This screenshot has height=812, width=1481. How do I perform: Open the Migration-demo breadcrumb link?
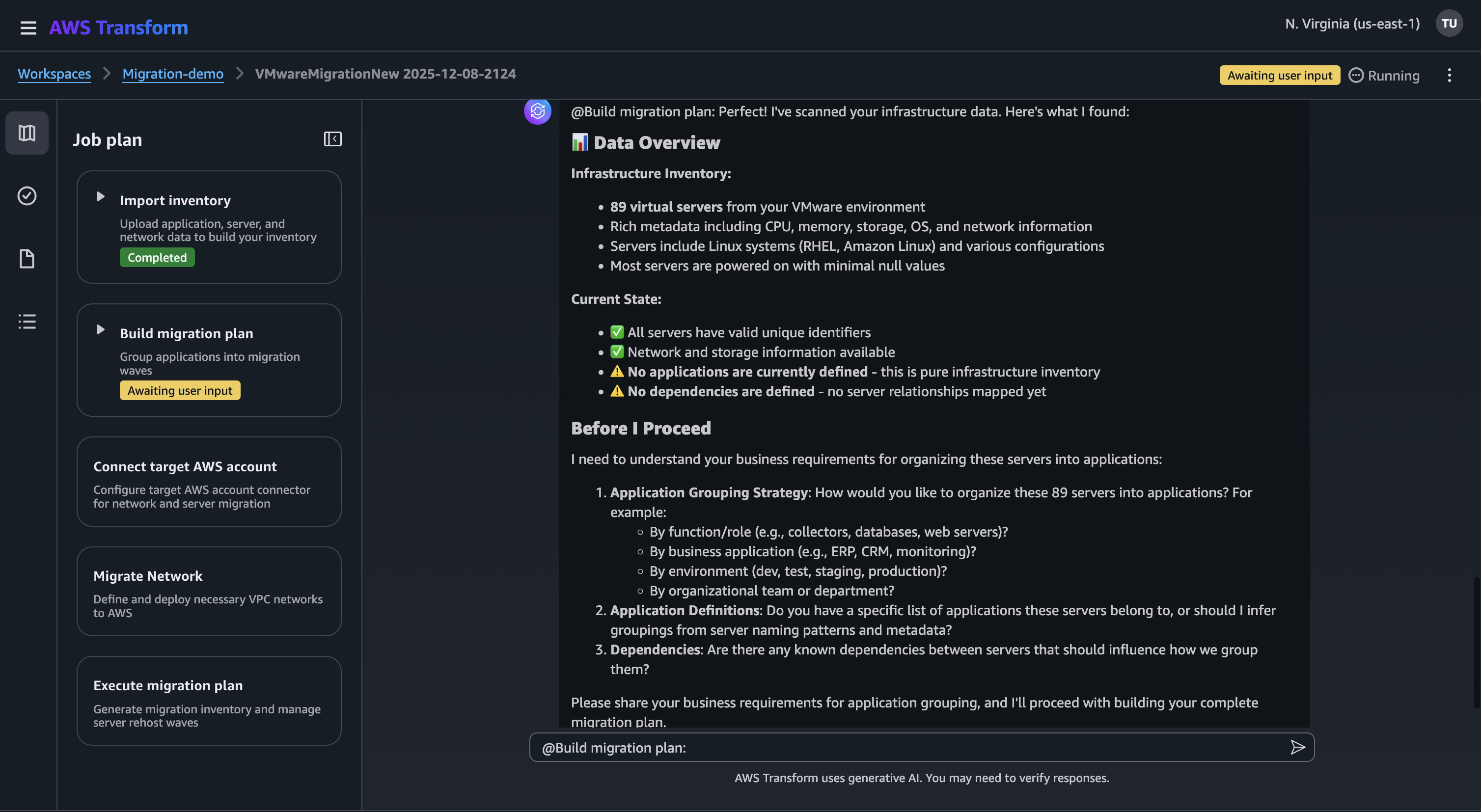[x=172, y=74]
